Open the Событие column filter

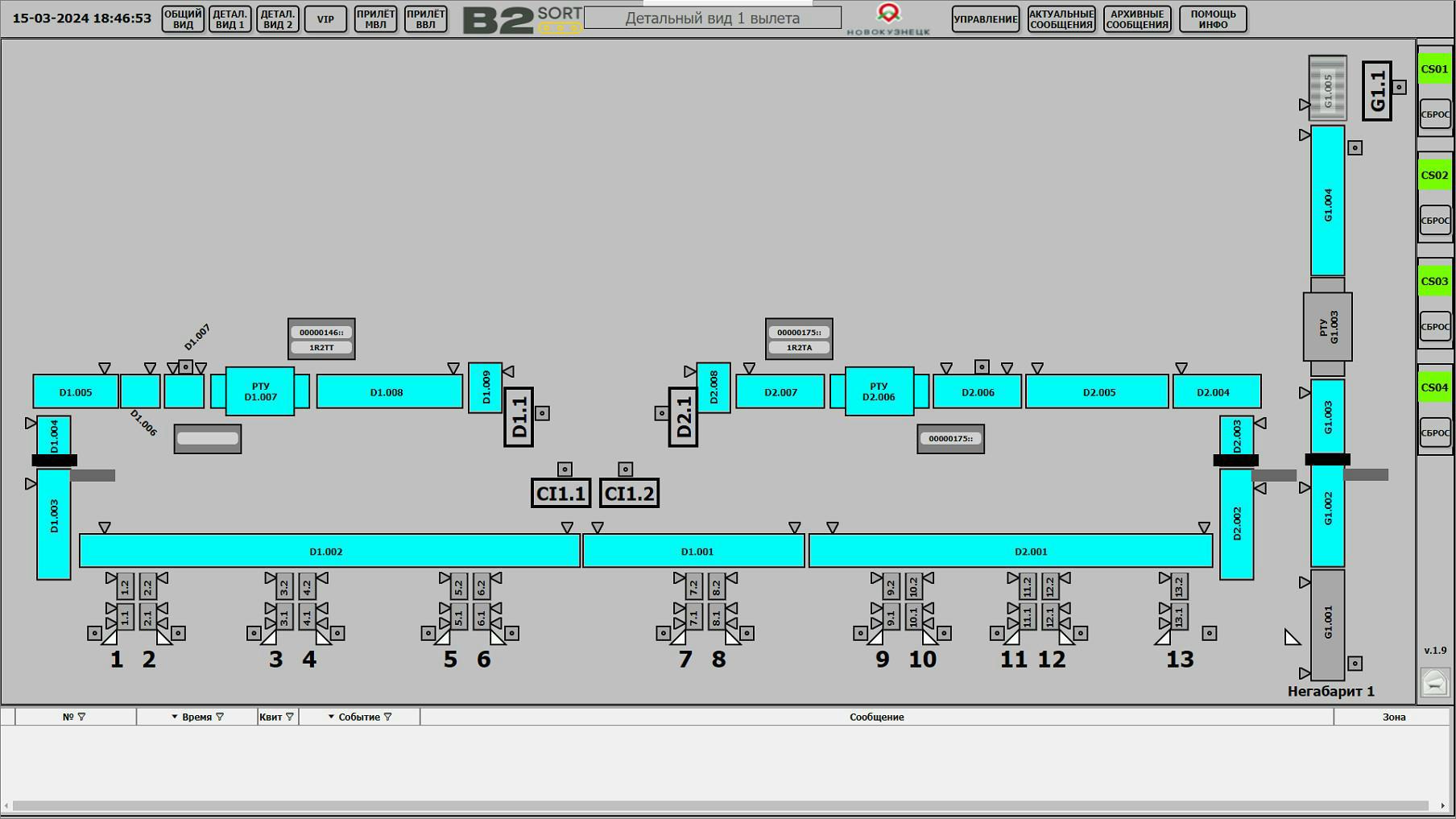pyautogui.click(x=388, y=717)
